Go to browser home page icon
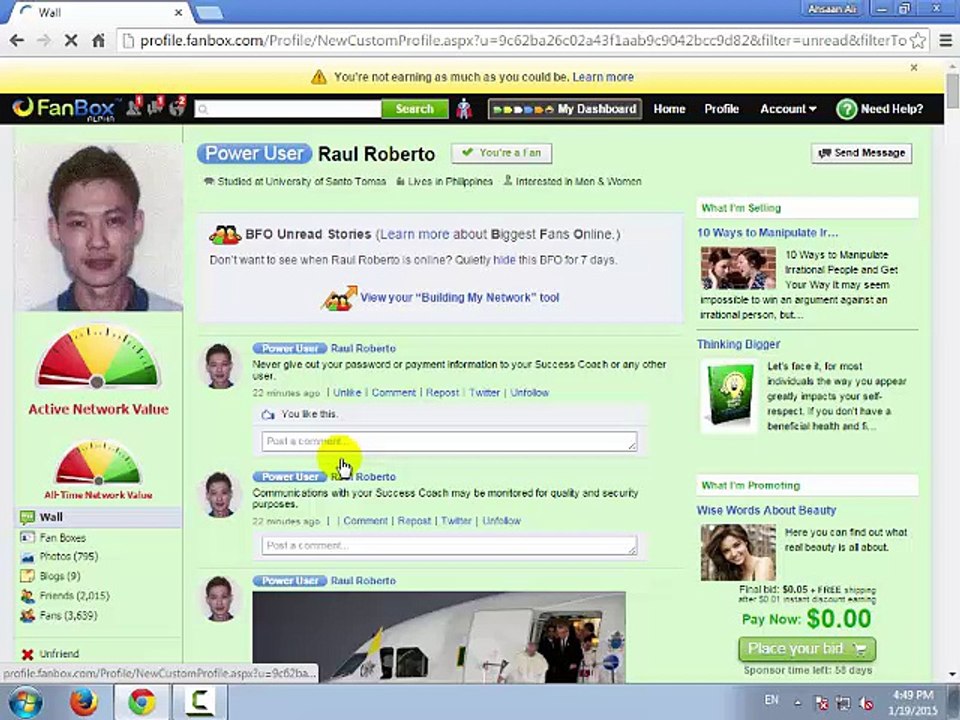 click(98, 40)
